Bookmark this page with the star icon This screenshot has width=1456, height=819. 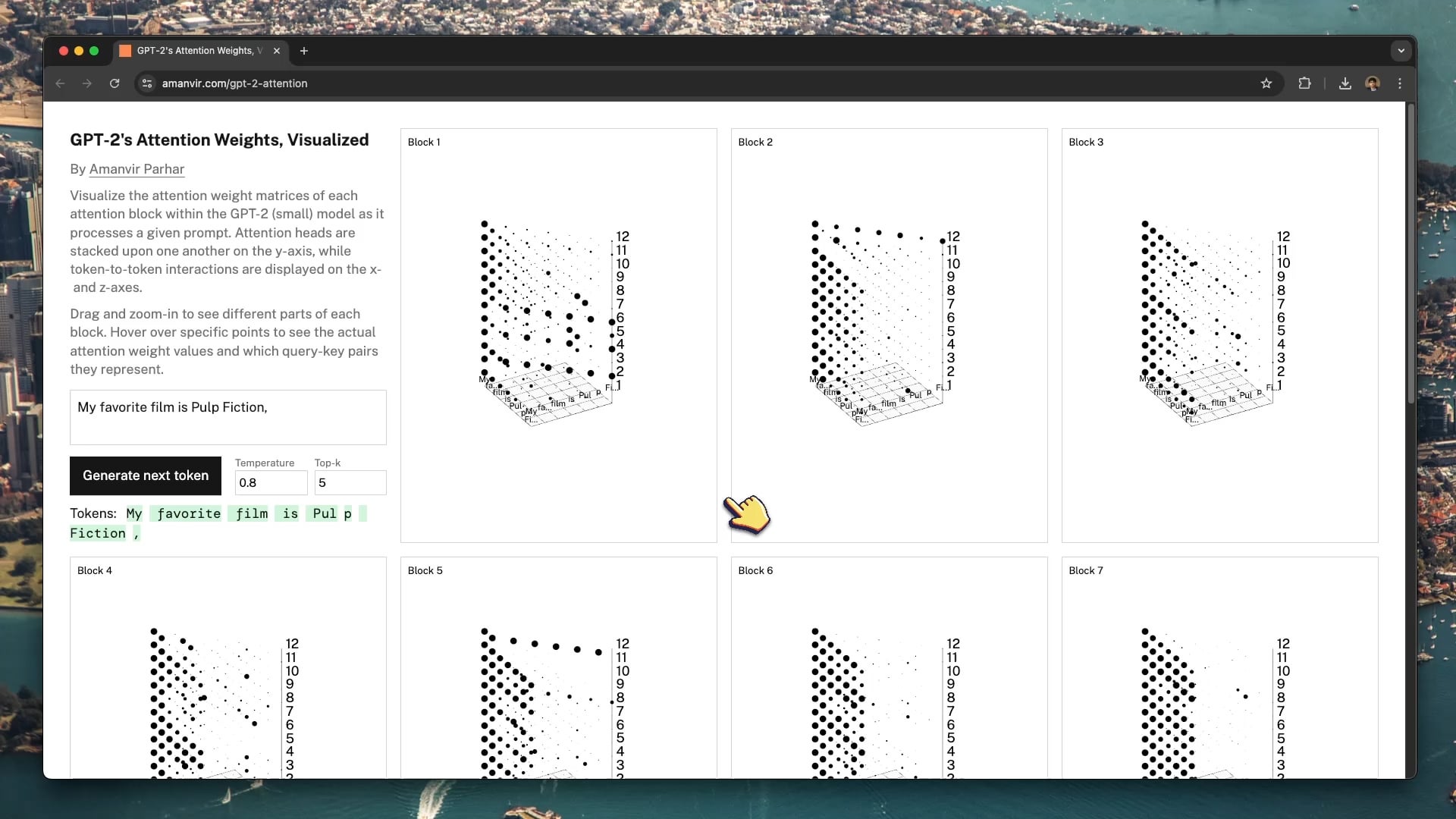[x=1266, y=83]
